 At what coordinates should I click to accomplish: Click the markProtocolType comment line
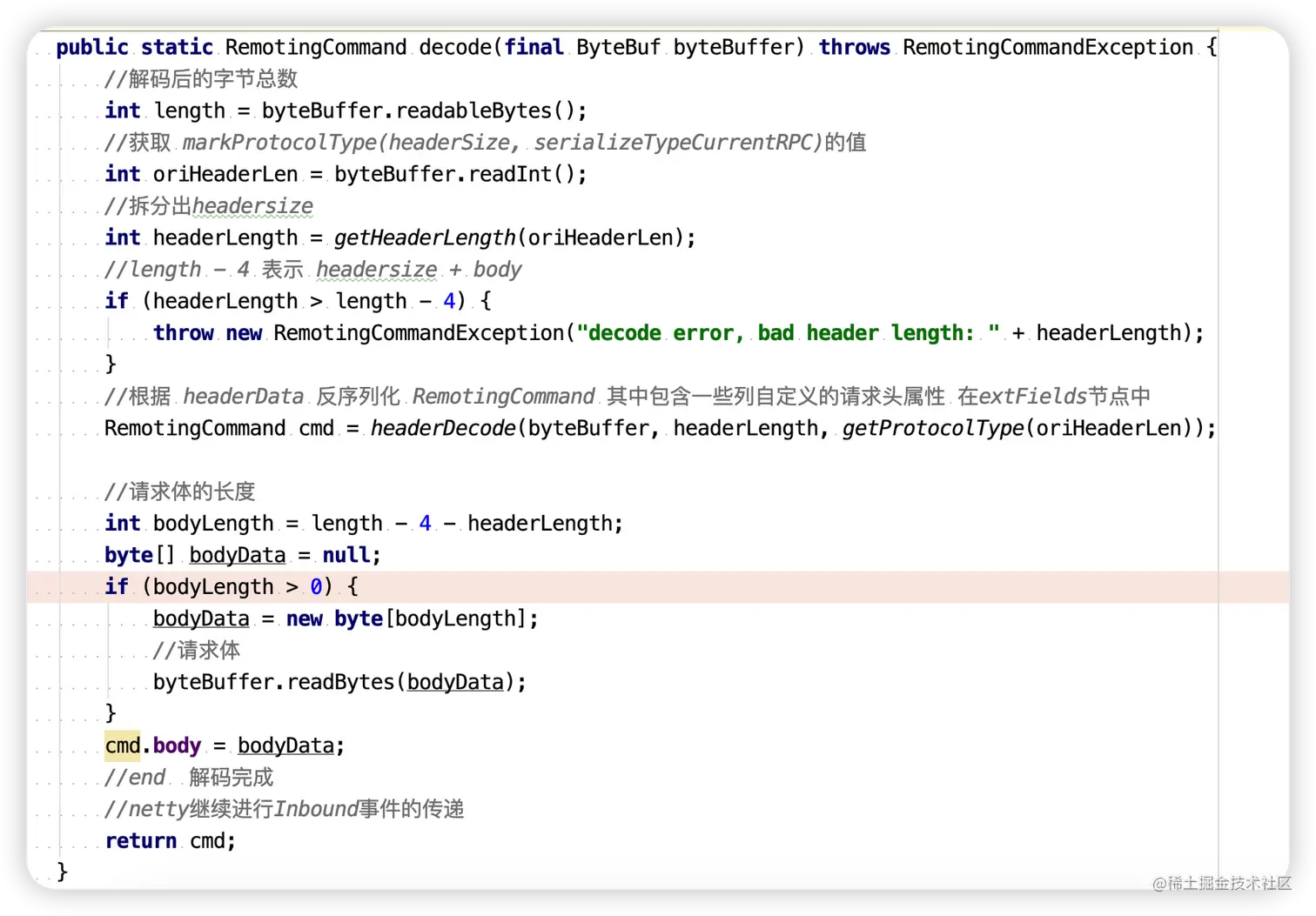tap(485, 143)
